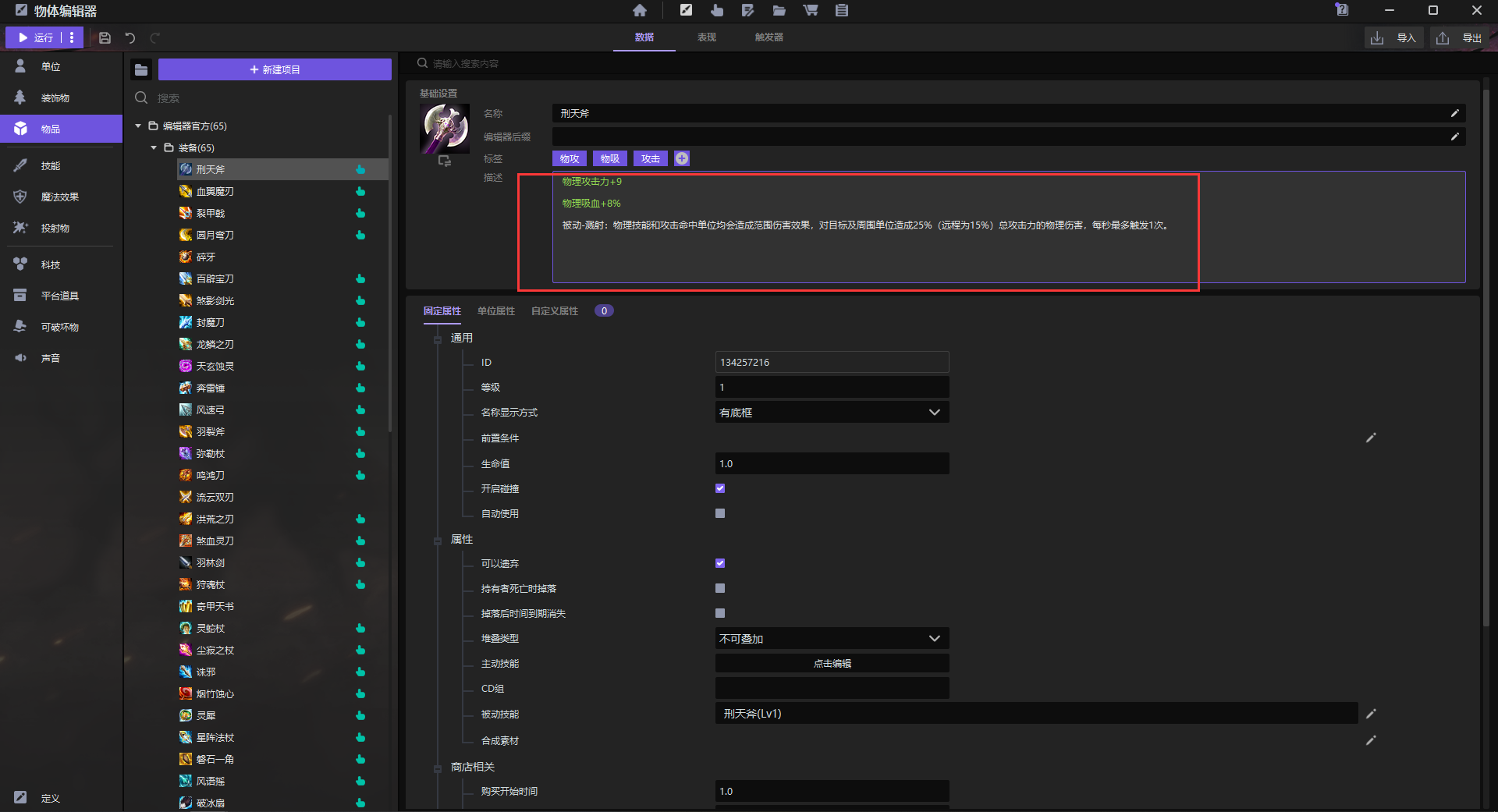Open the help question-mark icon
Image resolution: width=1498 pixels, height=812 pixels.
click(x=1342, y=10)
